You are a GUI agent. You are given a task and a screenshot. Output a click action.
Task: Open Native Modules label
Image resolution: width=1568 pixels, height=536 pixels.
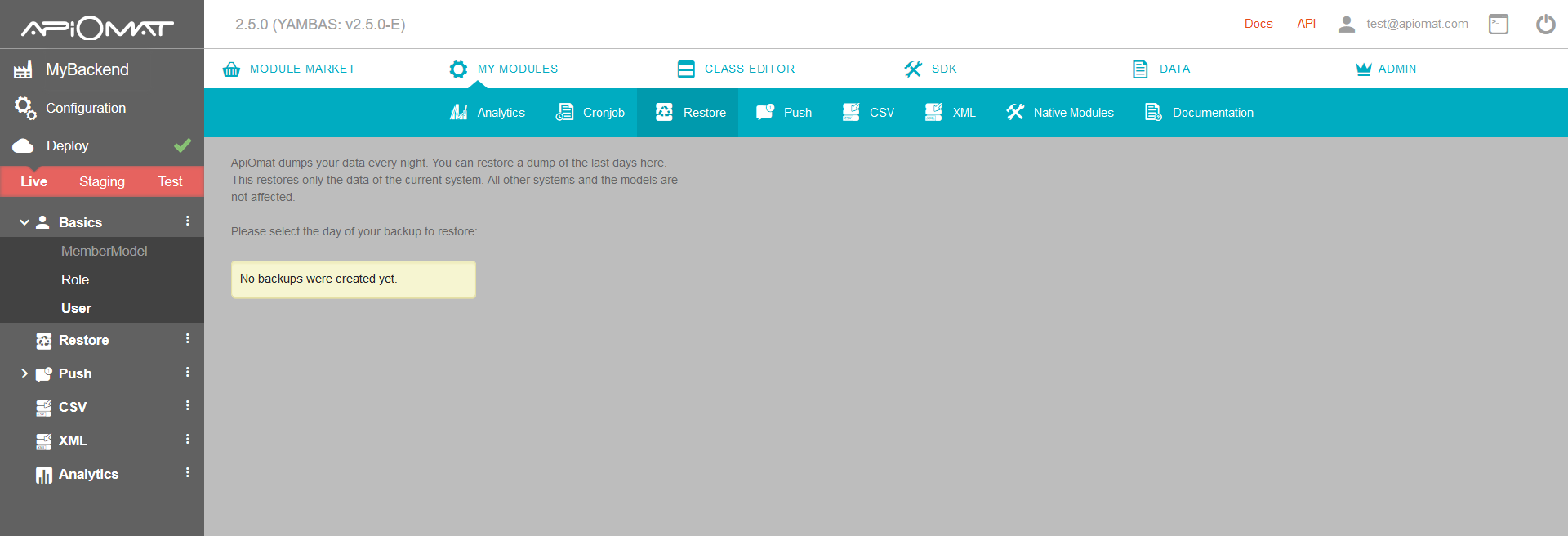1074,113
